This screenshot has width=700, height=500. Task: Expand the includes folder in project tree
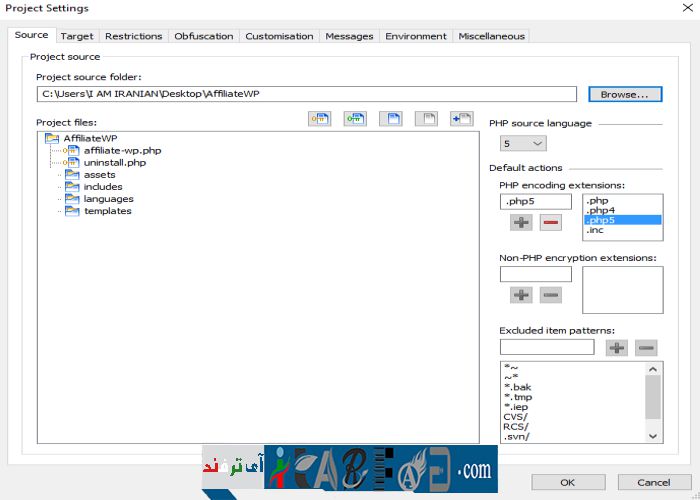60,187
